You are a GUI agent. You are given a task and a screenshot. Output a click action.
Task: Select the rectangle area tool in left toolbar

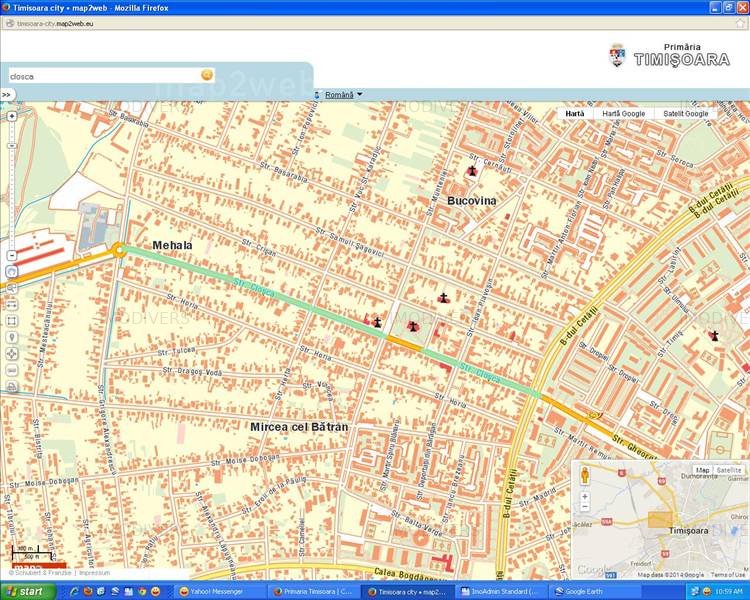12,321
